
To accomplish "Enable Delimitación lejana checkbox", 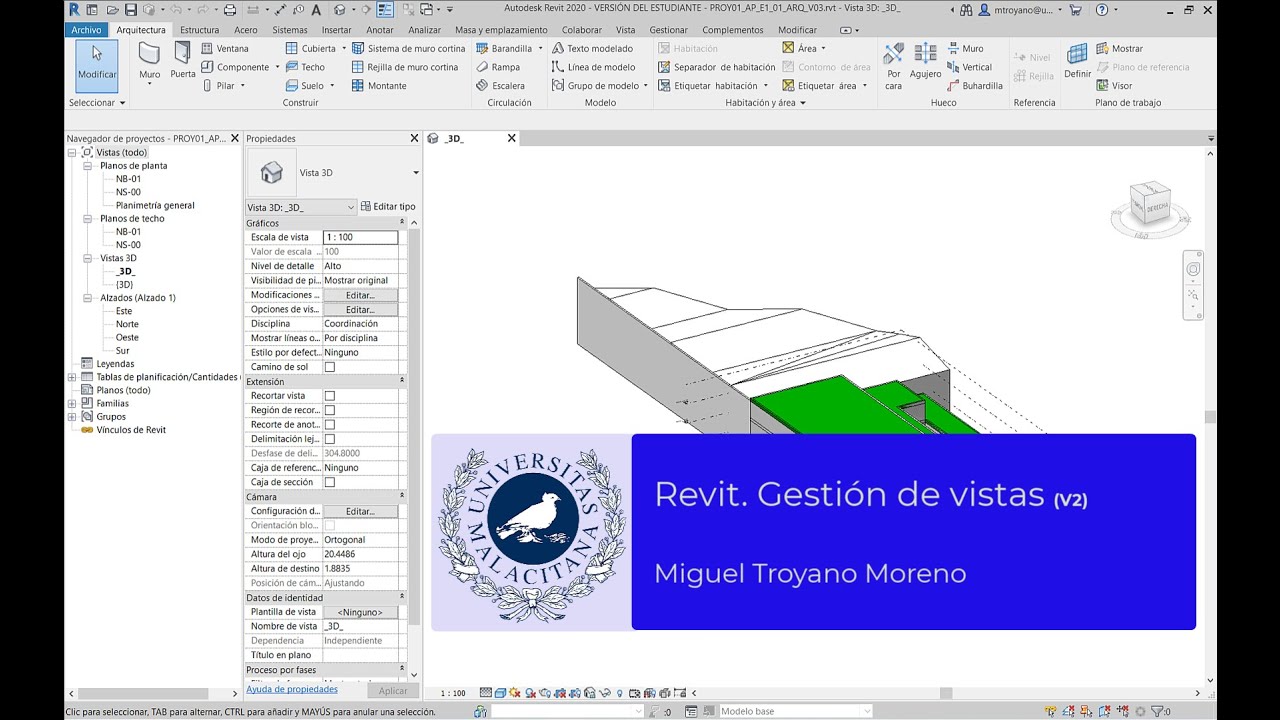I will tap(330, 439).
